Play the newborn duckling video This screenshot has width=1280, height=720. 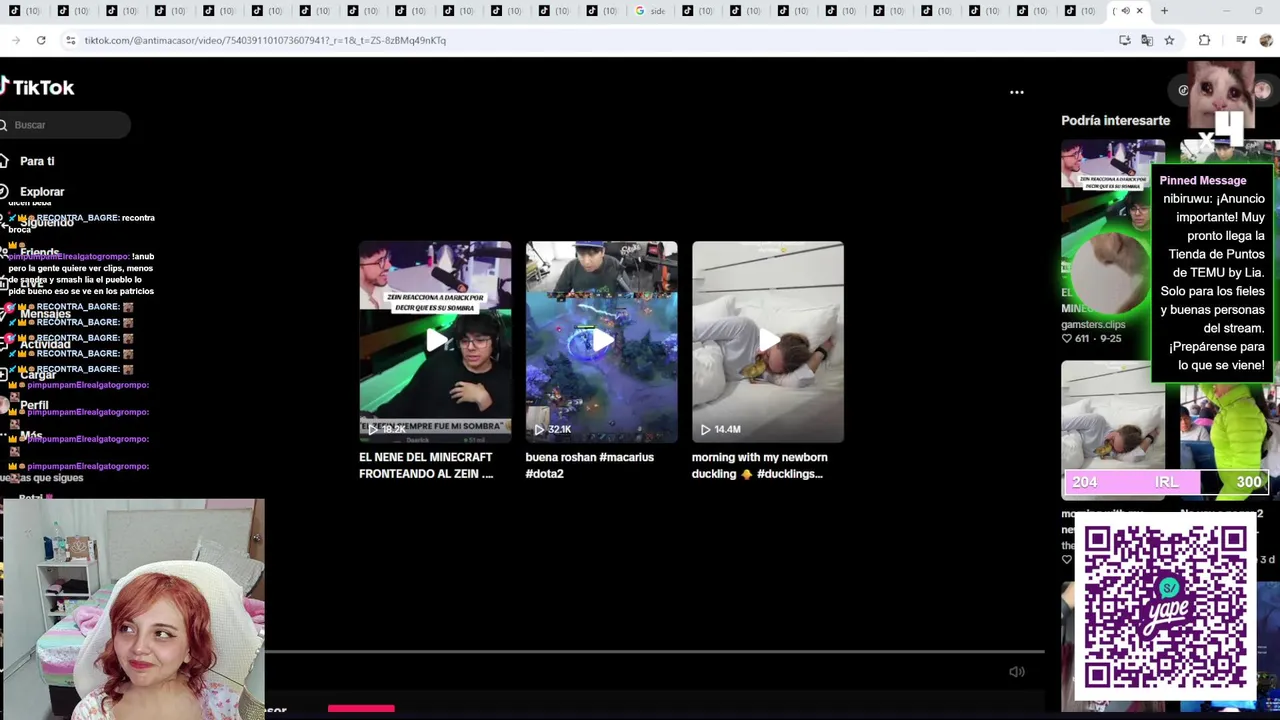(x=768, y=341)
